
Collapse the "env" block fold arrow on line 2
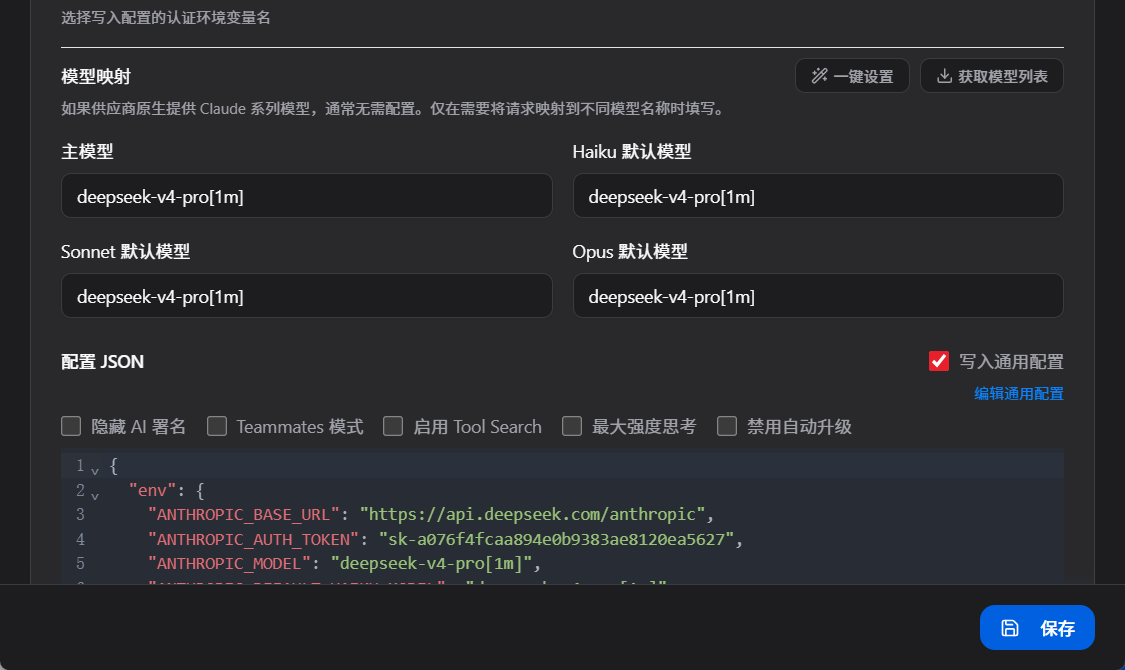(95, 495)
